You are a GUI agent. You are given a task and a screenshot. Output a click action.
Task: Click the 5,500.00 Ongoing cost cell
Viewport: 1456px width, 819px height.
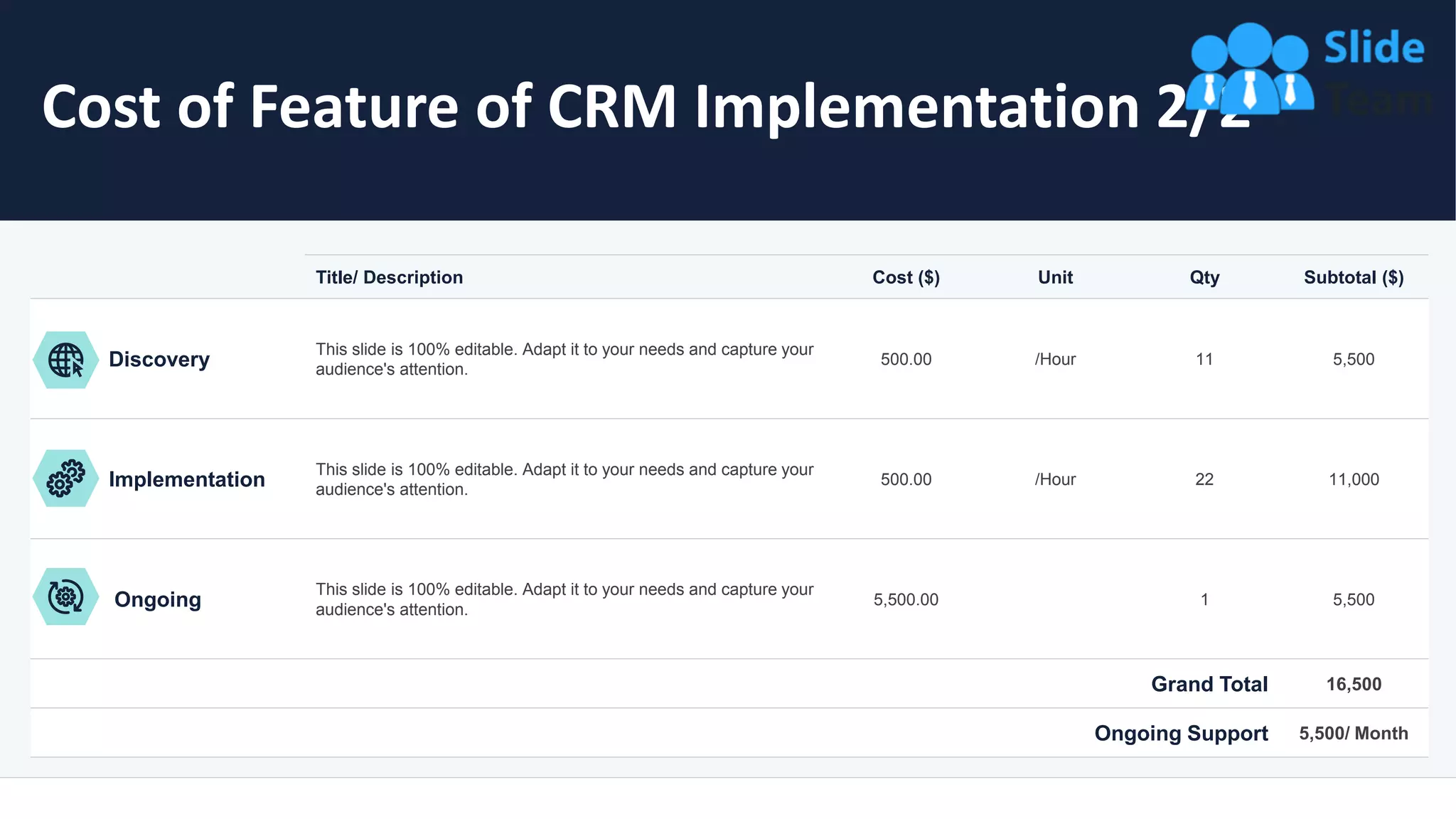[906, 599]
